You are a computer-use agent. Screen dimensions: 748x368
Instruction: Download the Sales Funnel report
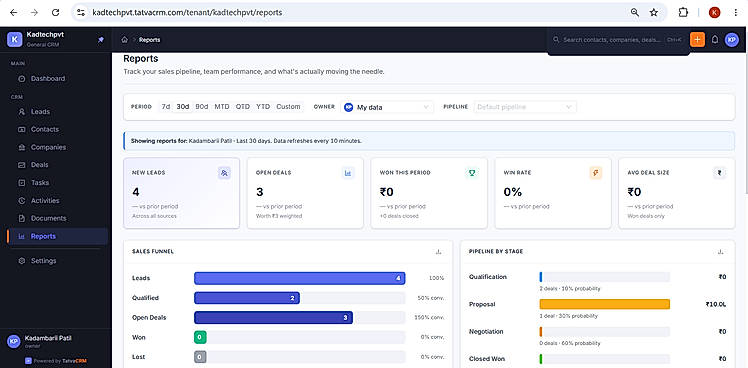point(438,252)
